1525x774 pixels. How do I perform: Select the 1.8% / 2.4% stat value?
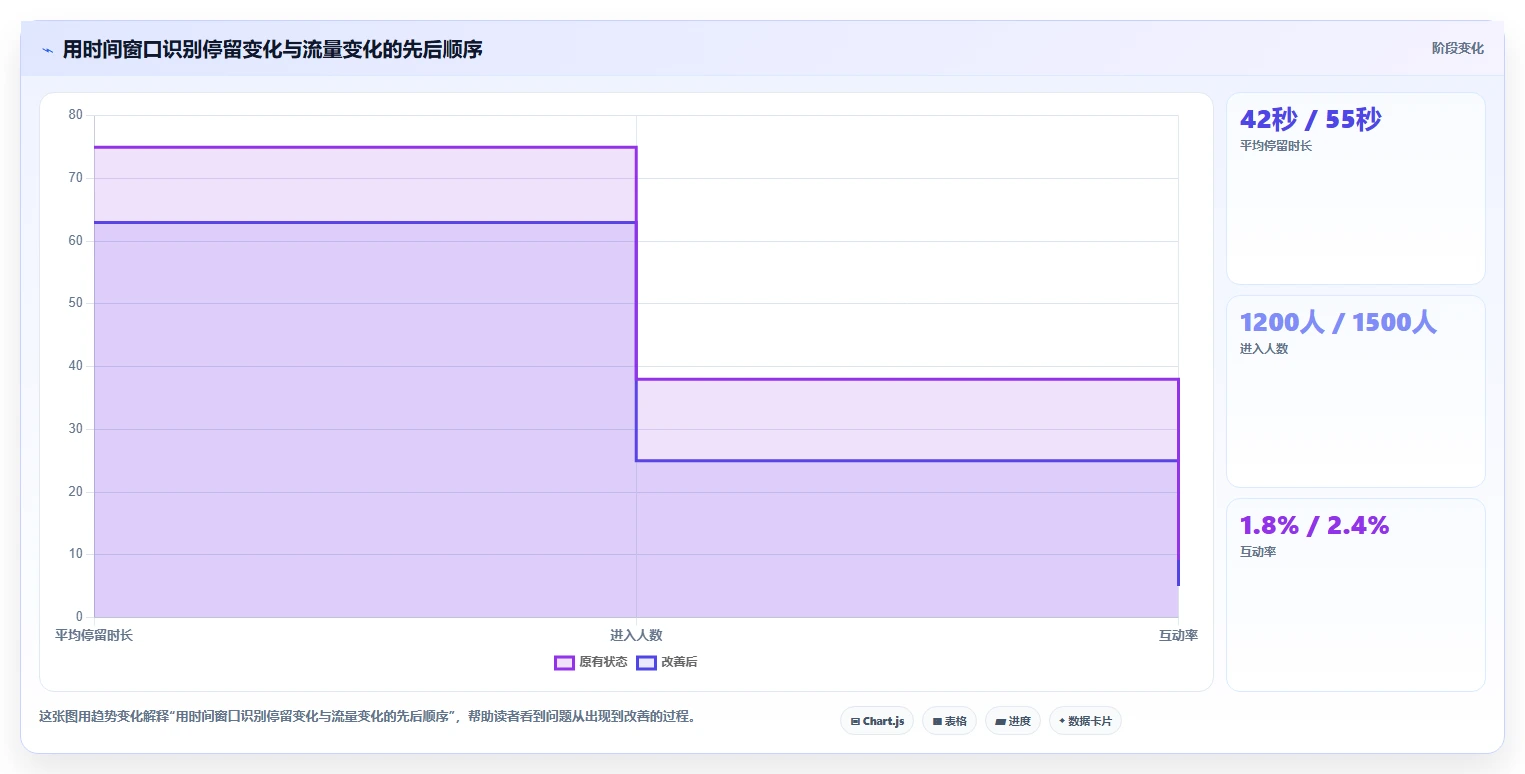(1314, 525)
